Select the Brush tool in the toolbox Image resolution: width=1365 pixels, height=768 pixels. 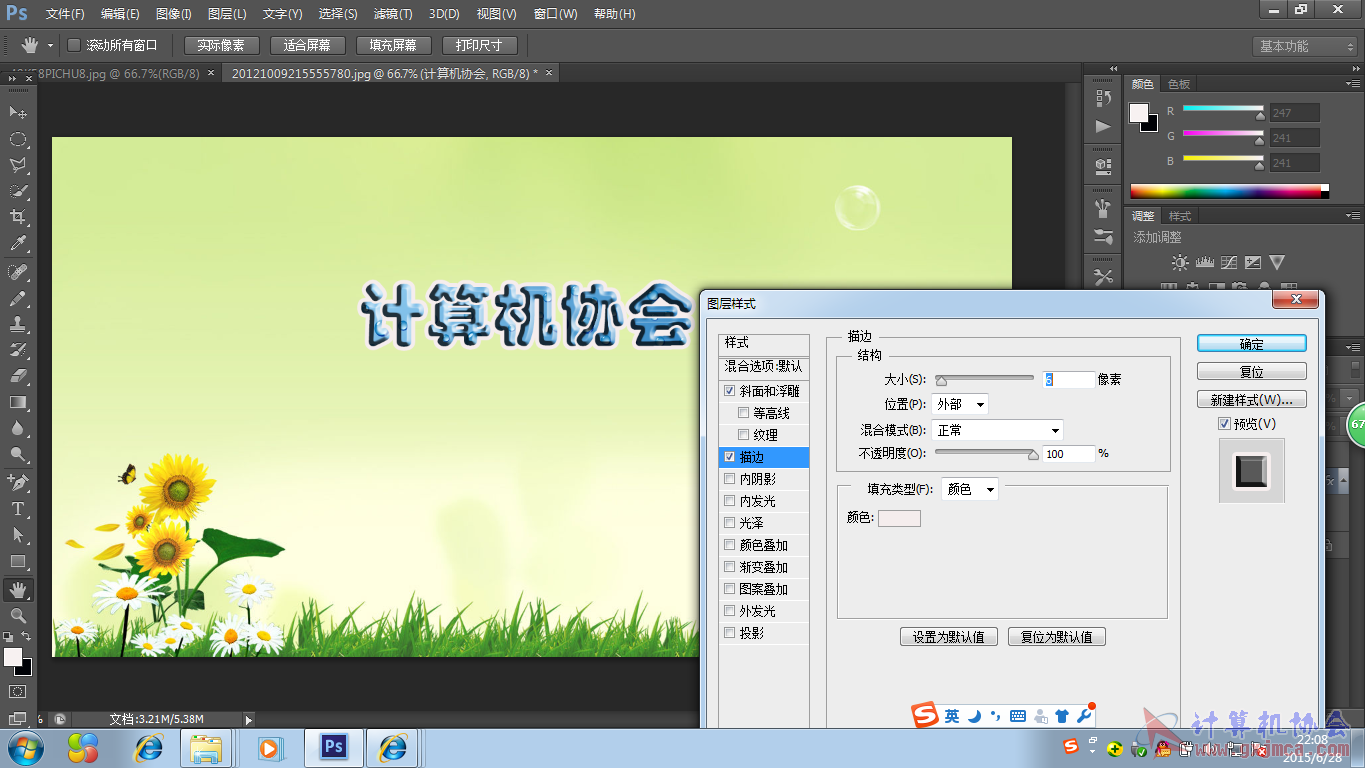(x=18, y=299)
